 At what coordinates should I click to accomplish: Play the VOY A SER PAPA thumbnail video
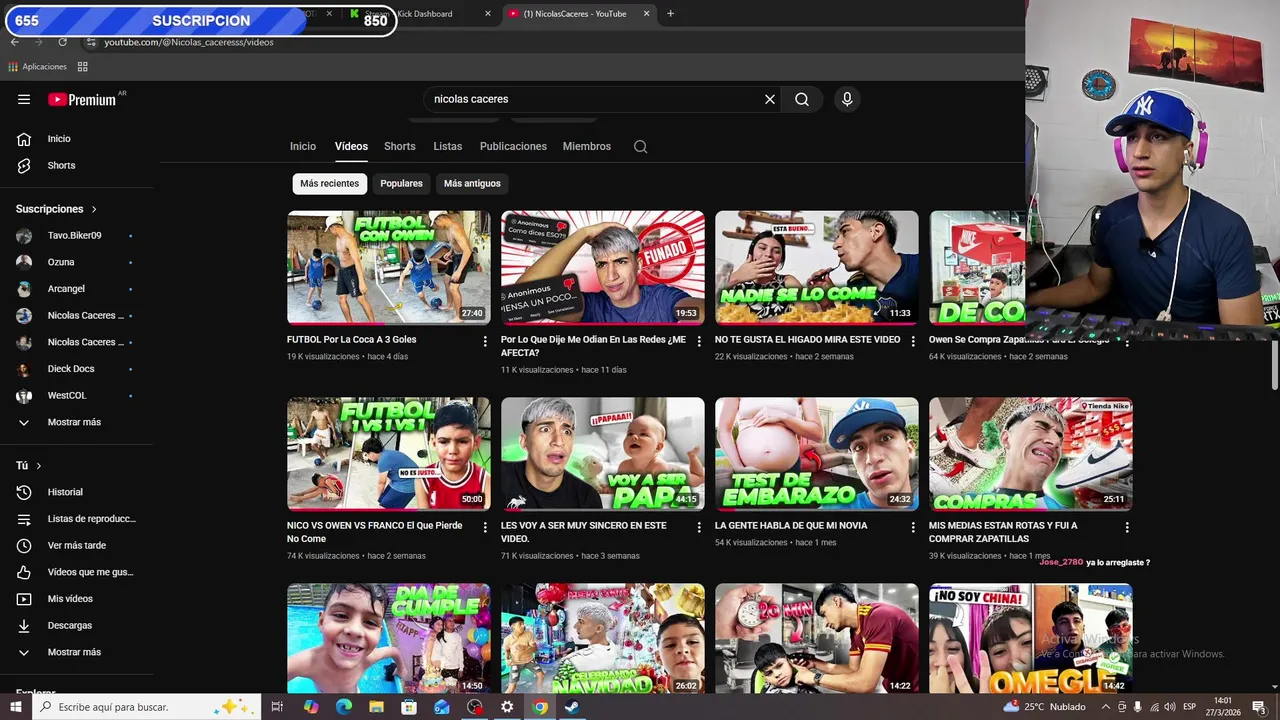point(603,454)
